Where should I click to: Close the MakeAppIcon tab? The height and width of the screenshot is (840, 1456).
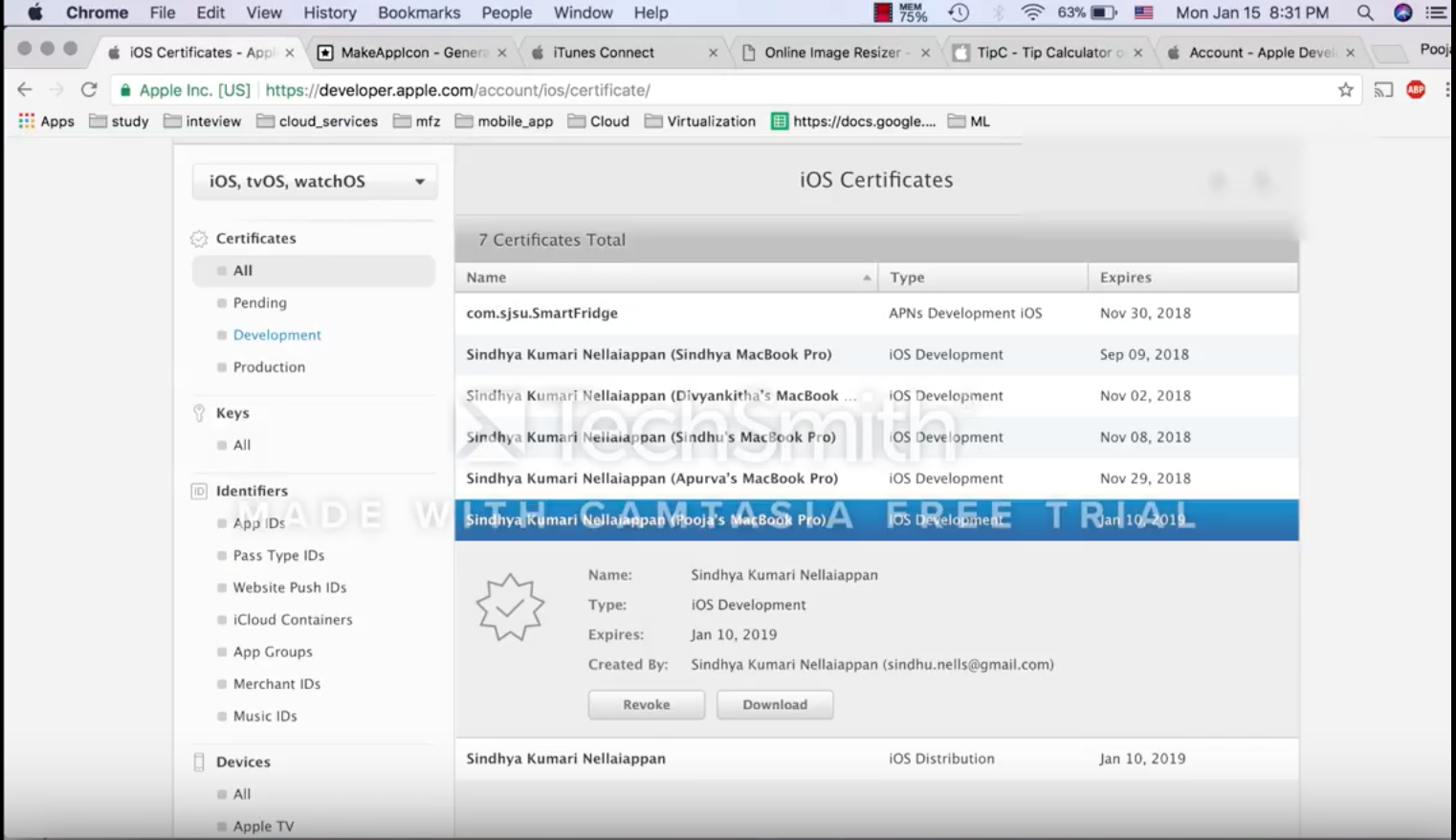502,53
